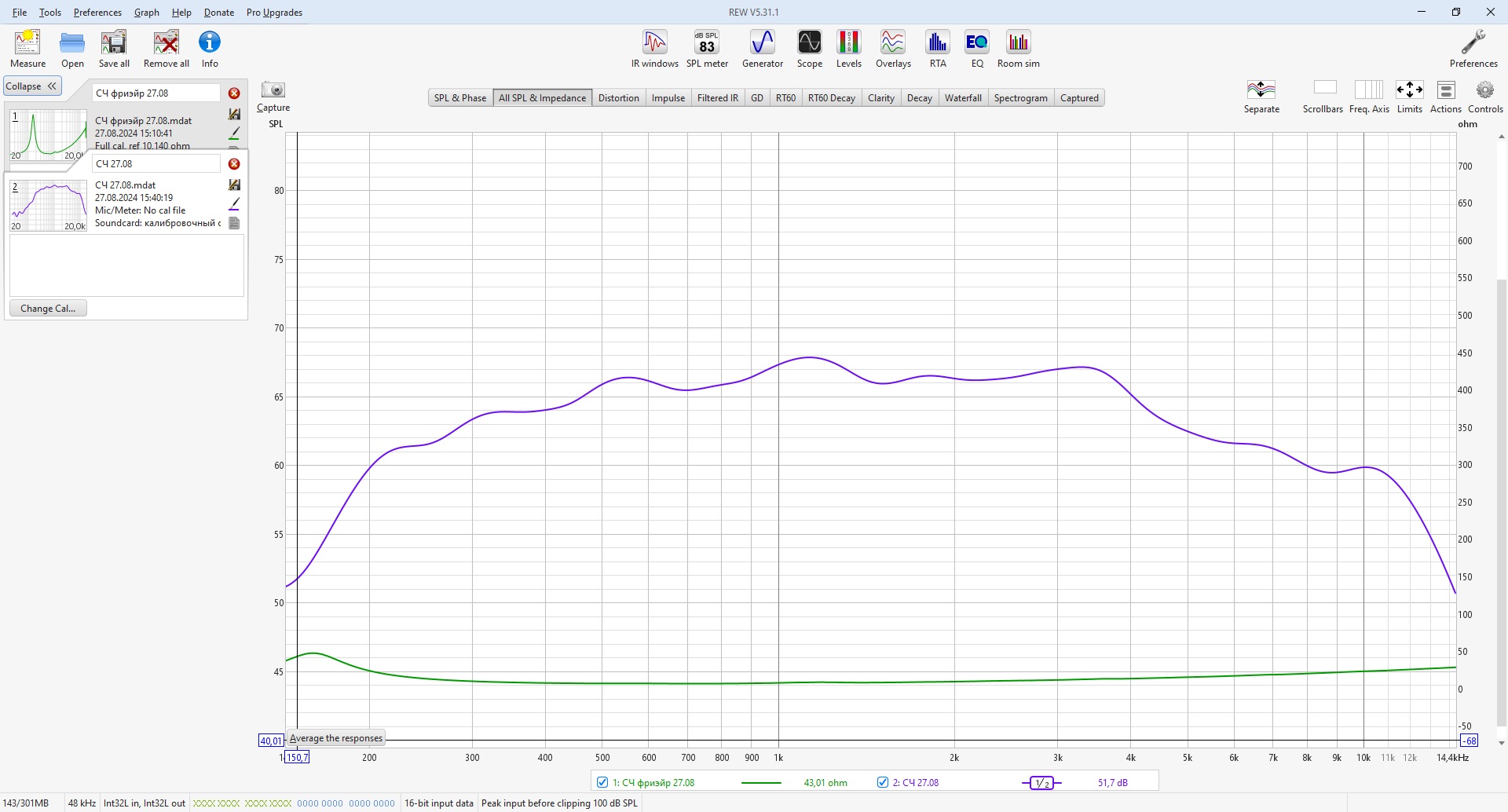Launch the RTA analyzer
This screenshot has width=1508, height=812.
(938, 49)
